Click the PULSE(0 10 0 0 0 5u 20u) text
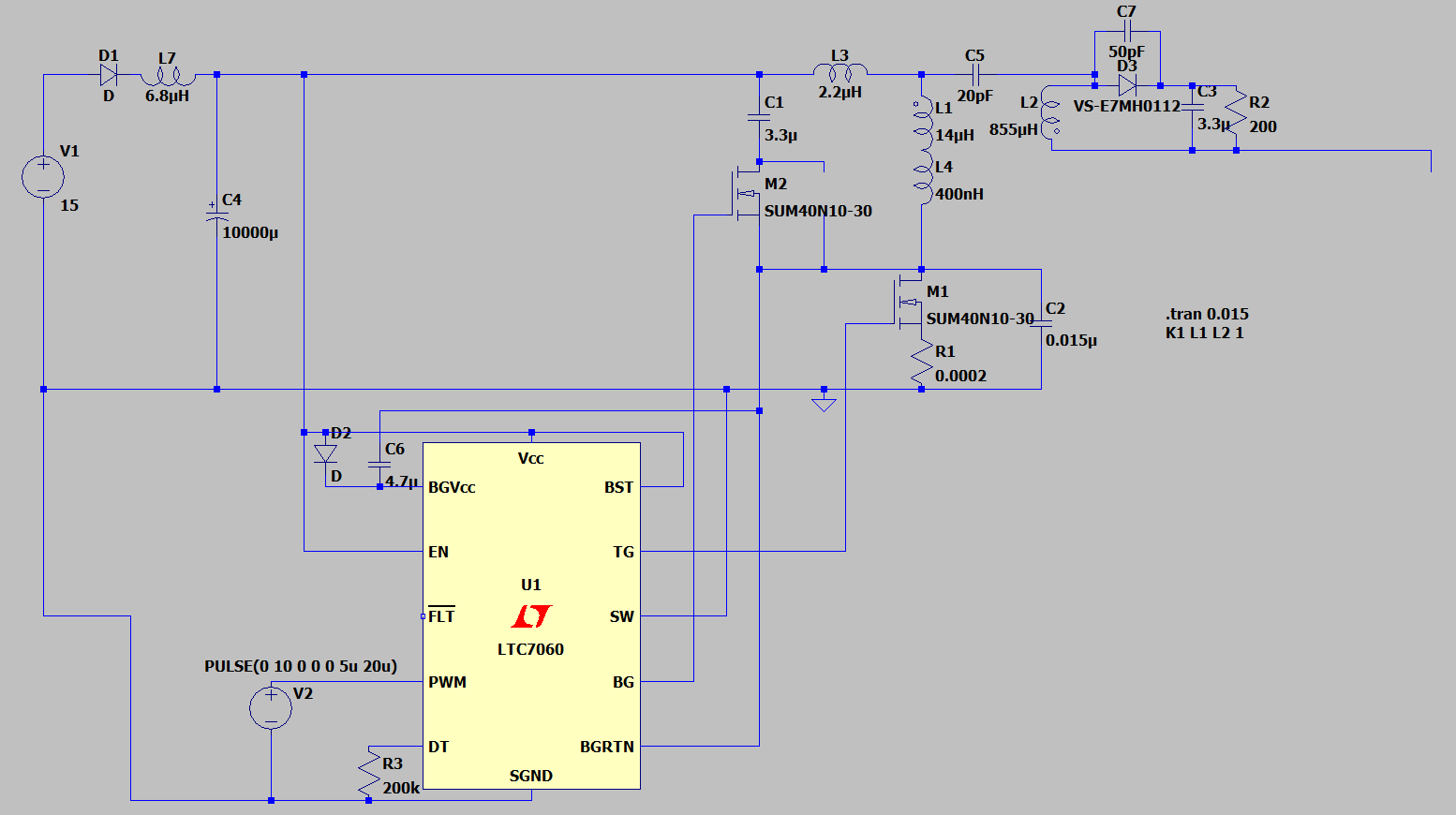Image resolution: width=1456 pixels, height=815 pixels. 301,666
